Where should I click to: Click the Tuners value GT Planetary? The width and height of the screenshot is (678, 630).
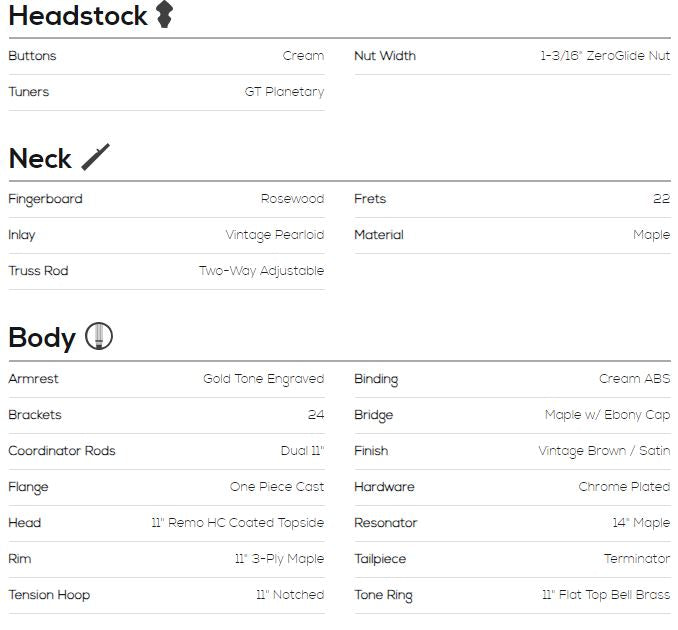[284, 92]
